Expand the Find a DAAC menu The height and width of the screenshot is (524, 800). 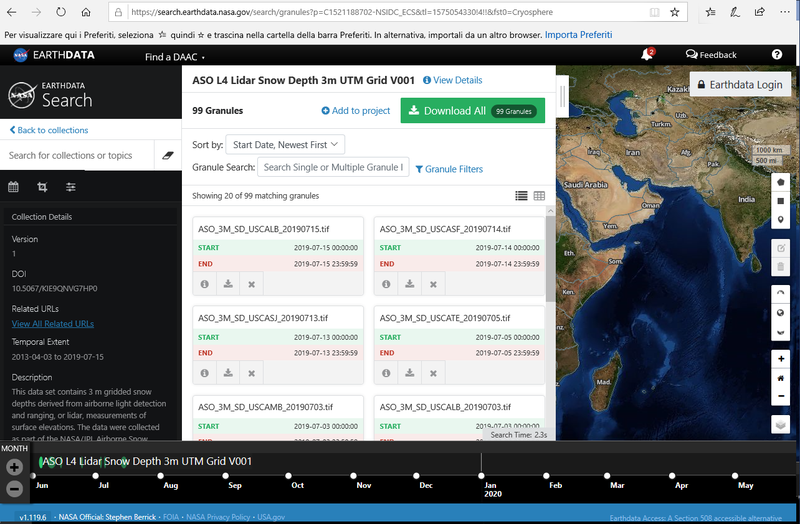click(x=174, y=57)
